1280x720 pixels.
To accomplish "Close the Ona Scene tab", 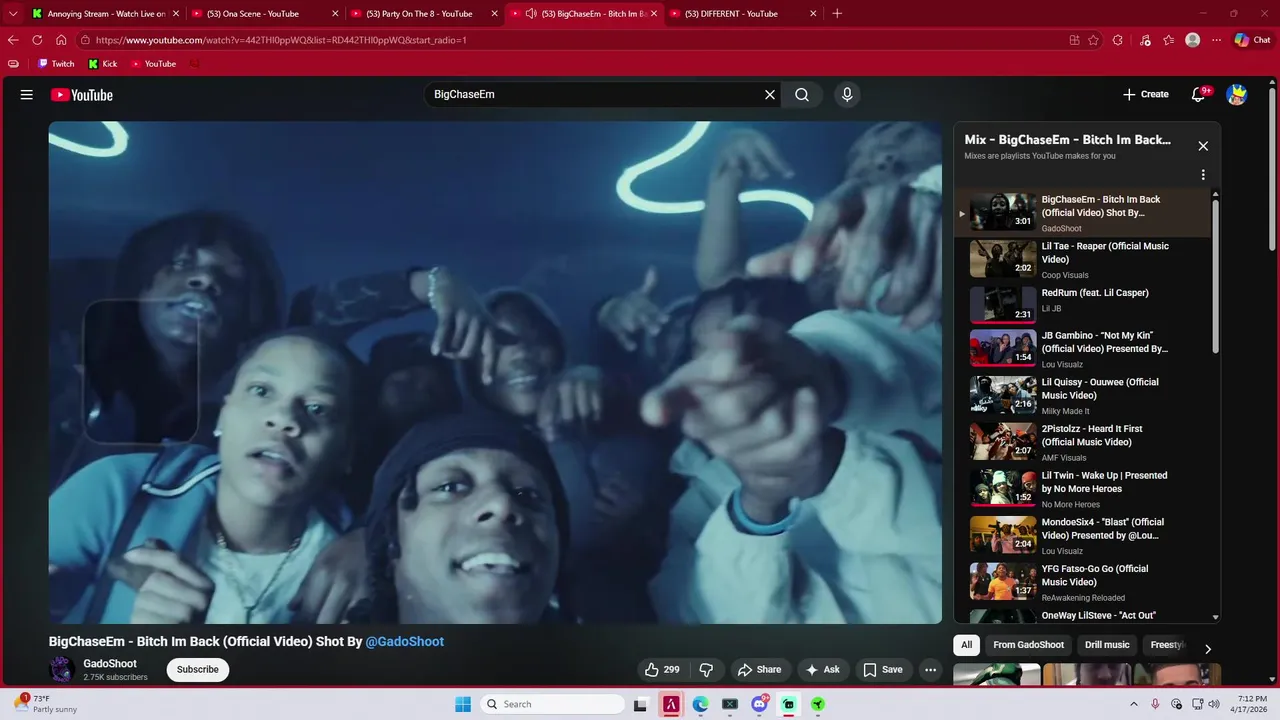I will coord(334,14).
